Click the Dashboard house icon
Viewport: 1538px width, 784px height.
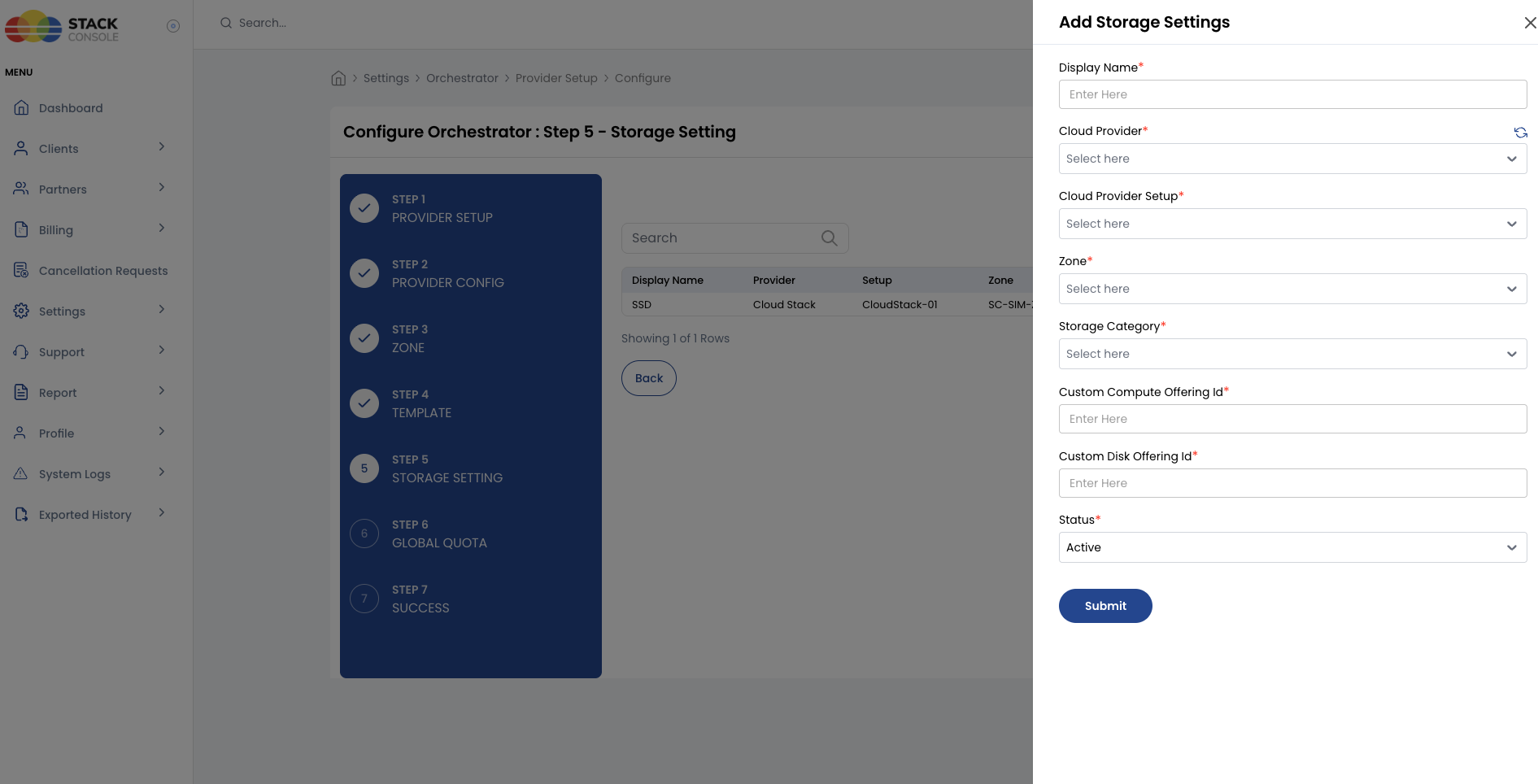[22, 107]
